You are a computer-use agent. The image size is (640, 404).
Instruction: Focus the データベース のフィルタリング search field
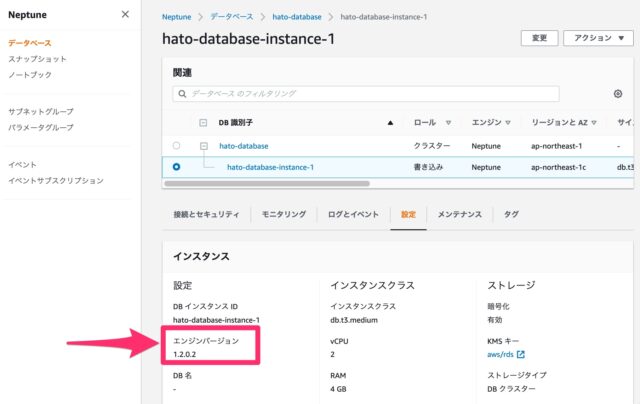coord(366,94)
